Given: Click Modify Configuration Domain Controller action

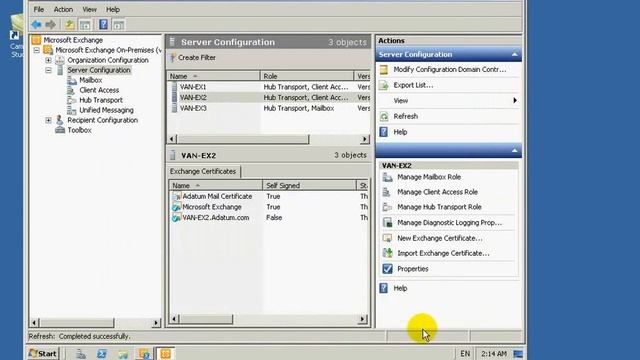Looking at the screenshot, I should click(449, 70).
